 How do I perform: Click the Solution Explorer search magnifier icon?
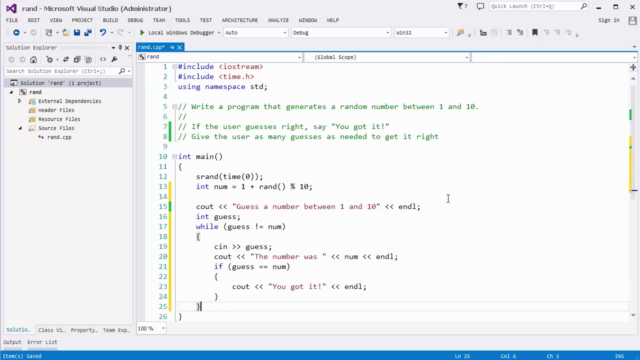[122, 71]
